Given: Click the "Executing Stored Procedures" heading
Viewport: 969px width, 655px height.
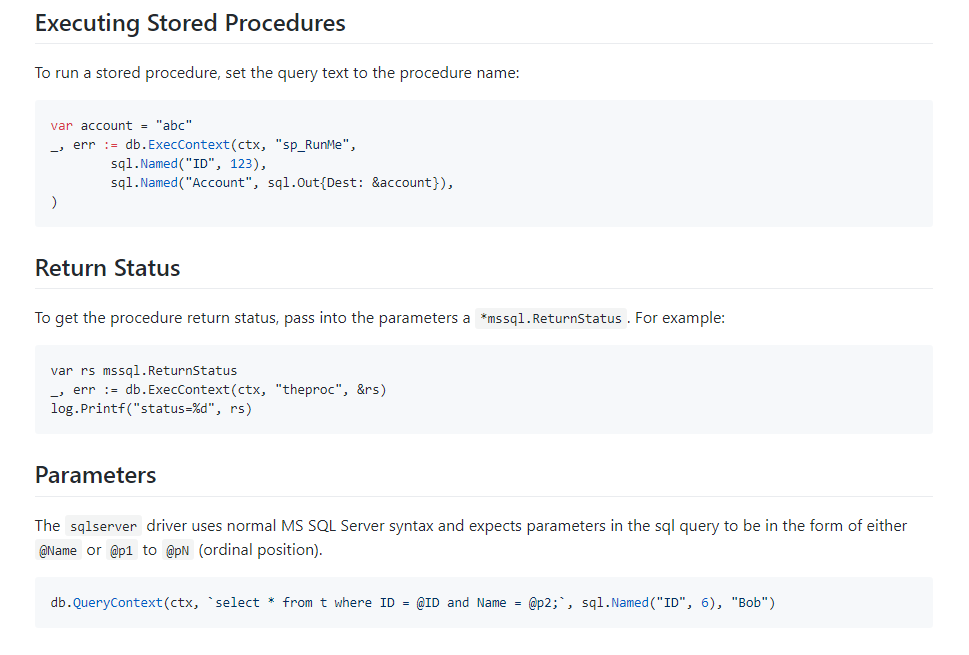Looking at the screenshot, I should pos(190,24).
